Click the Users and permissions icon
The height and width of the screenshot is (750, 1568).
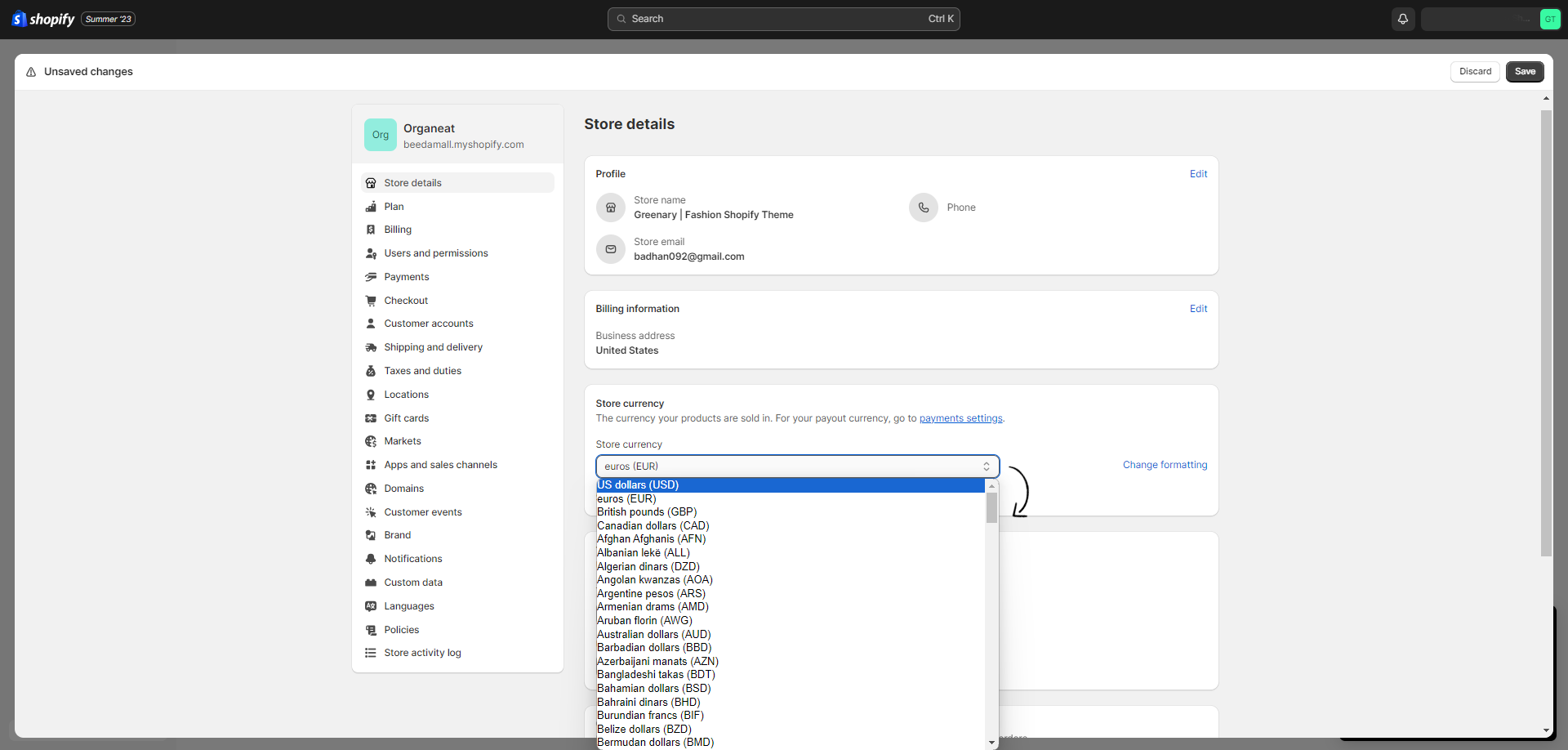point(371,253)
